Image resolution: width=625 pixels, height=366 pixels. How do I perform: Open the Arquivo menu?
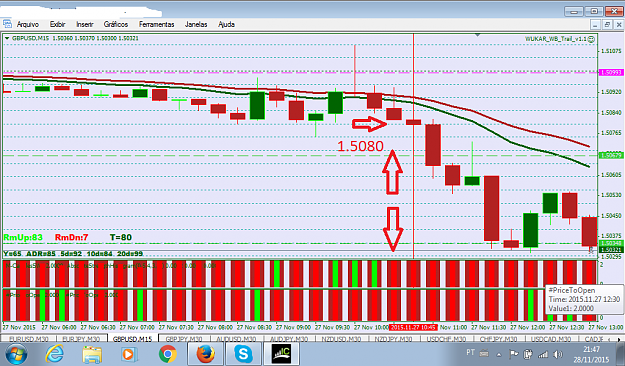[28, 24]
